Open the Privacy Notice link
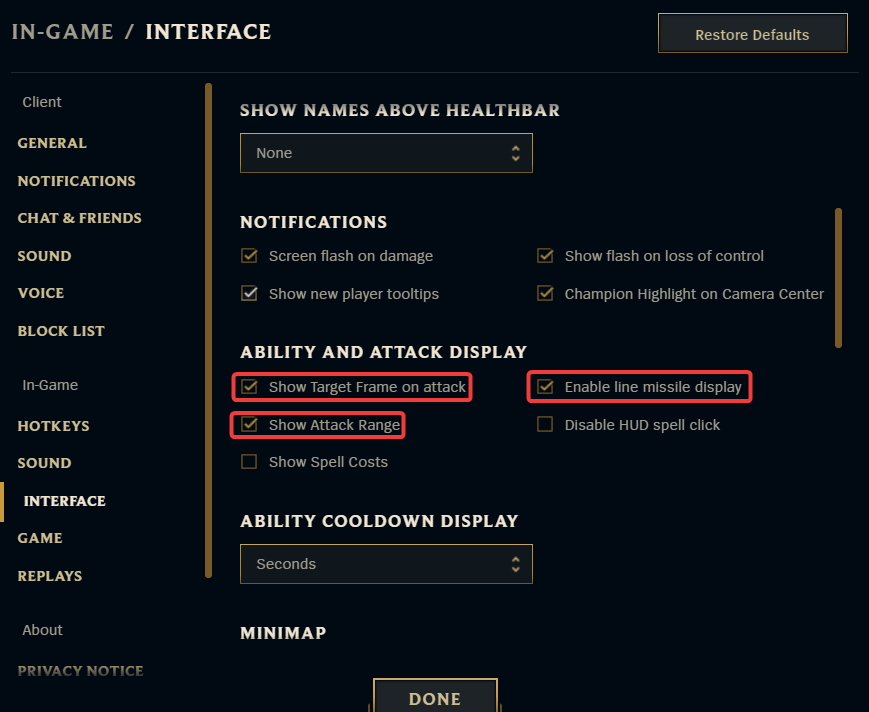The height and width of the screenshot is (712, 869). (80, 671)
